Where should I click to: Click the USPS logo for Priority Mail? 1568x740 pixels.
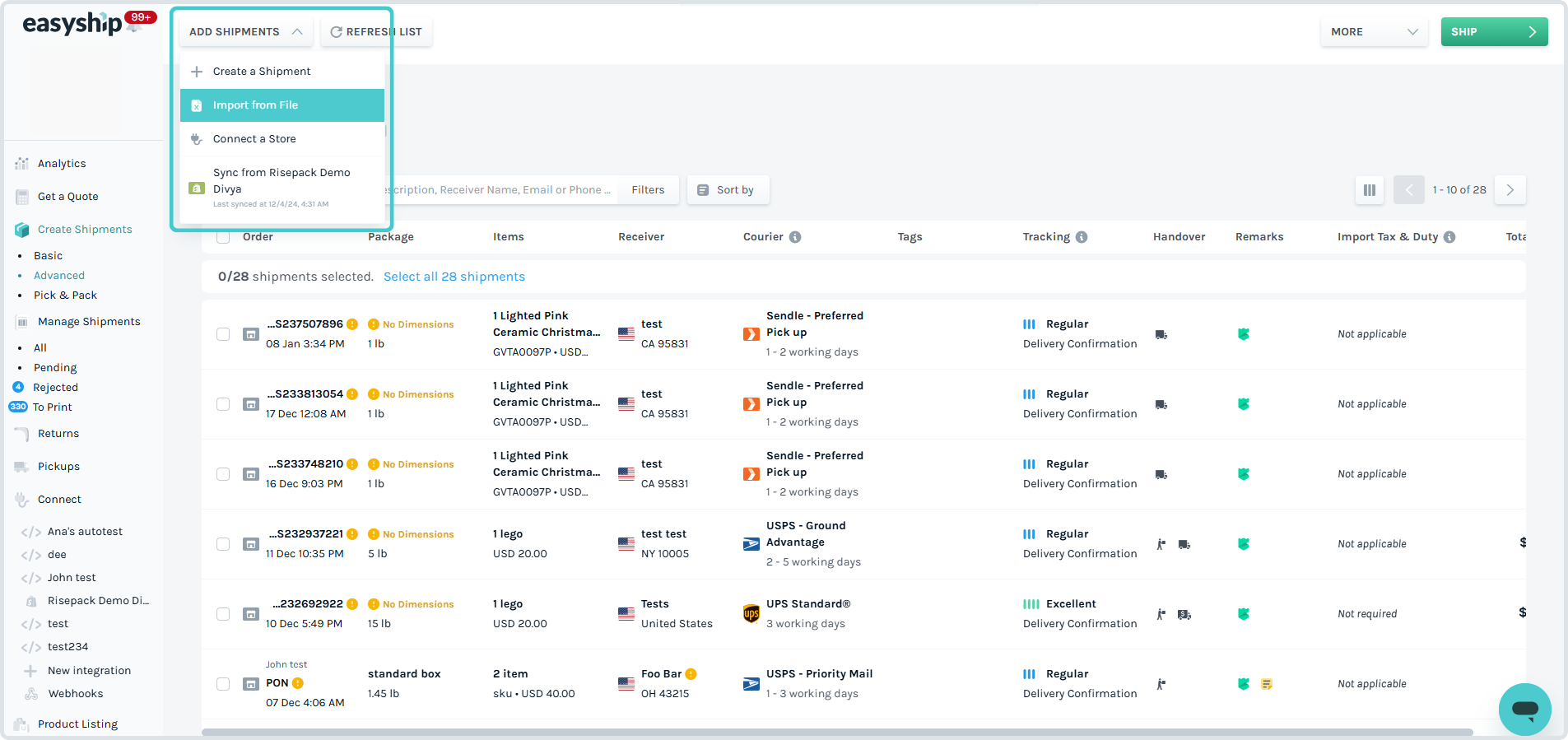751,684
